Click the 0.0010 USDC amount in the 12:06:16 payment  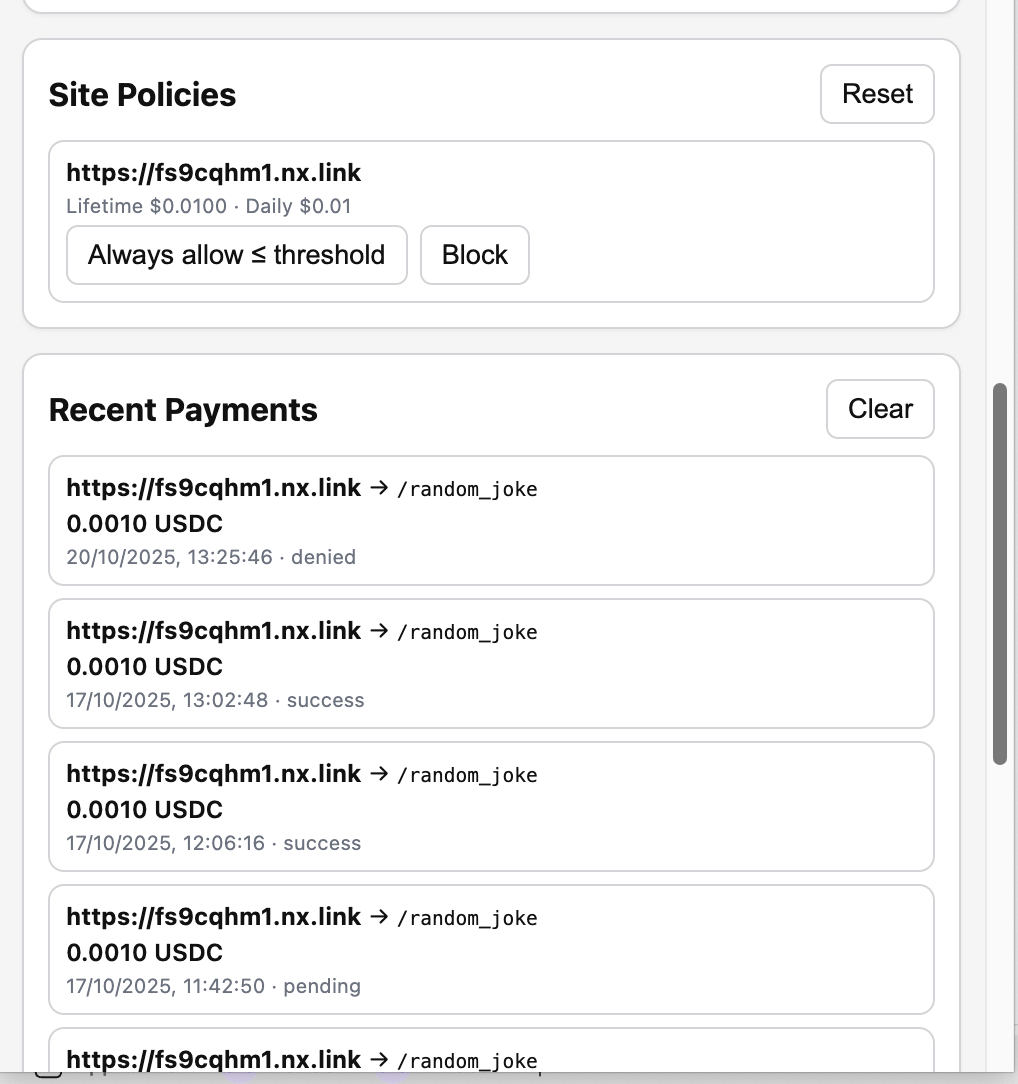[144, 809]
